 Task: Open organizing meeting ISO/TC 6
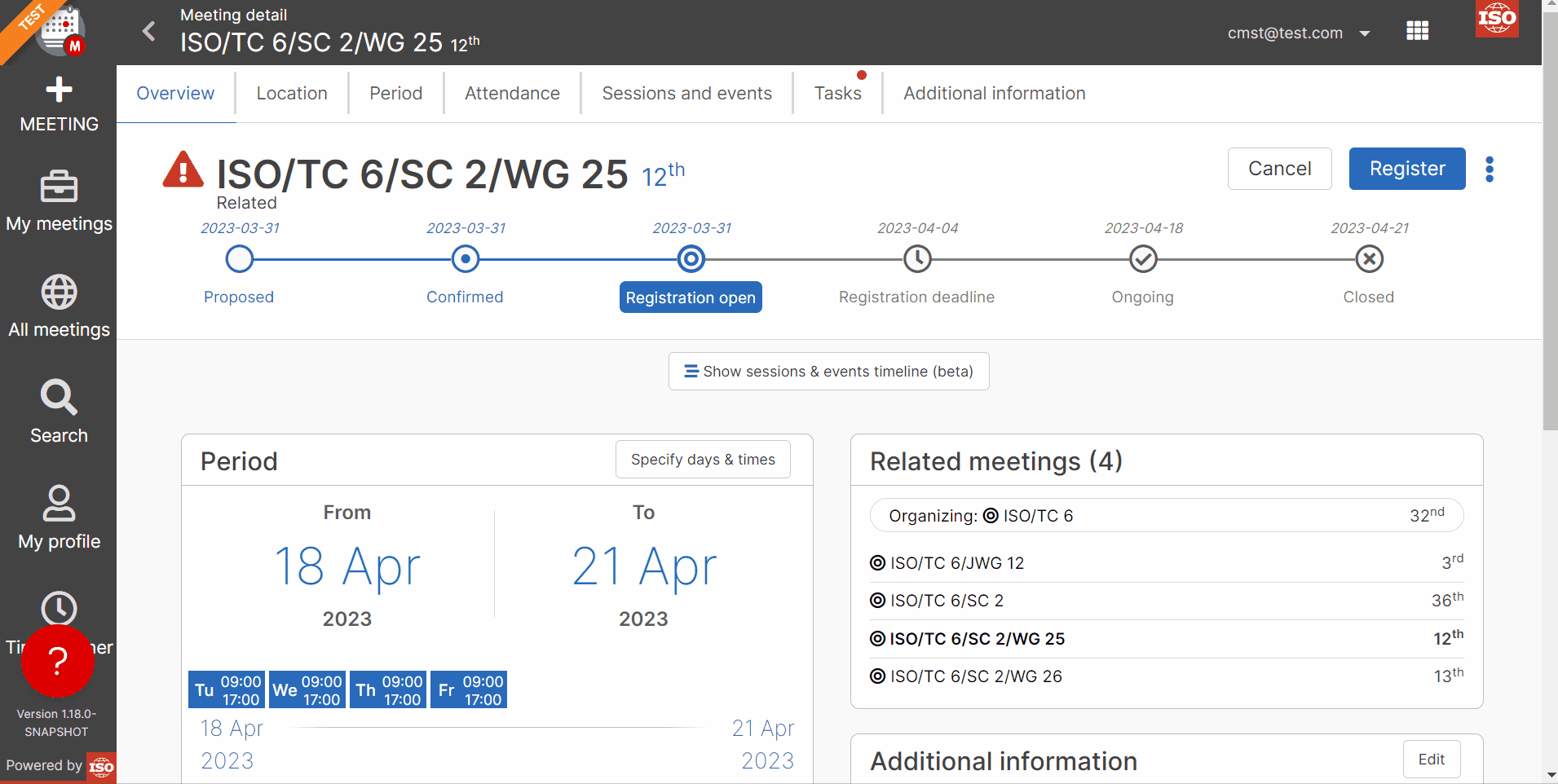[1167, 515]
